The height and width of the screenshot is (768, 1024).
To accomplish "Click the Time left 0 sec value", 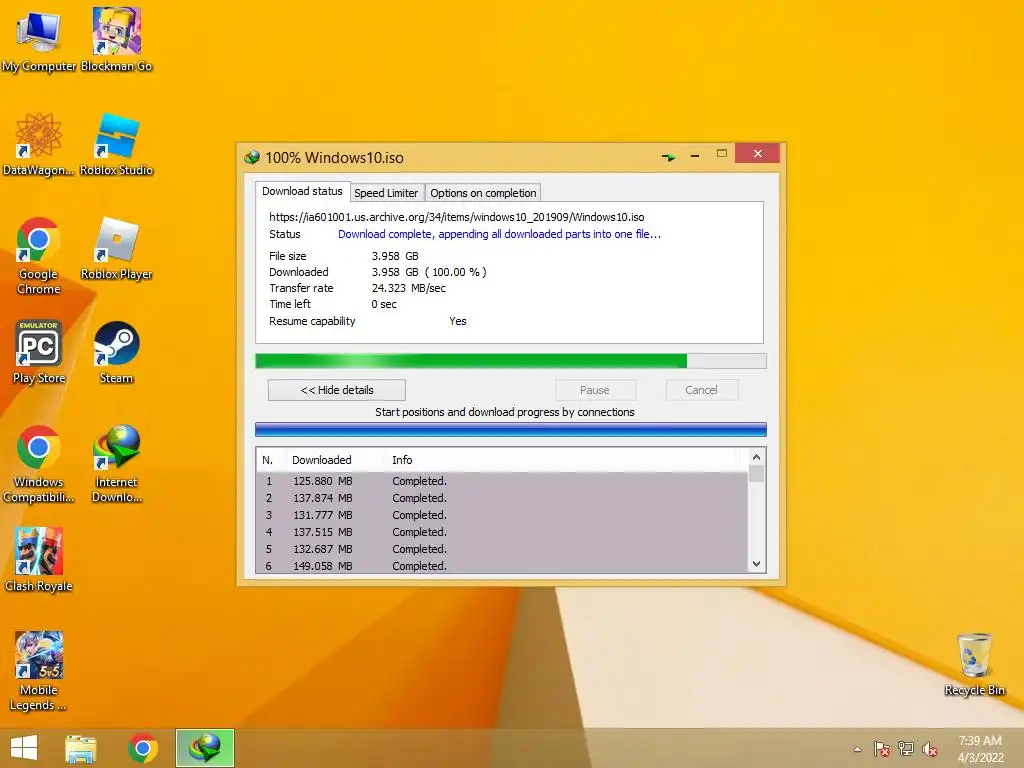I will 384,304.
